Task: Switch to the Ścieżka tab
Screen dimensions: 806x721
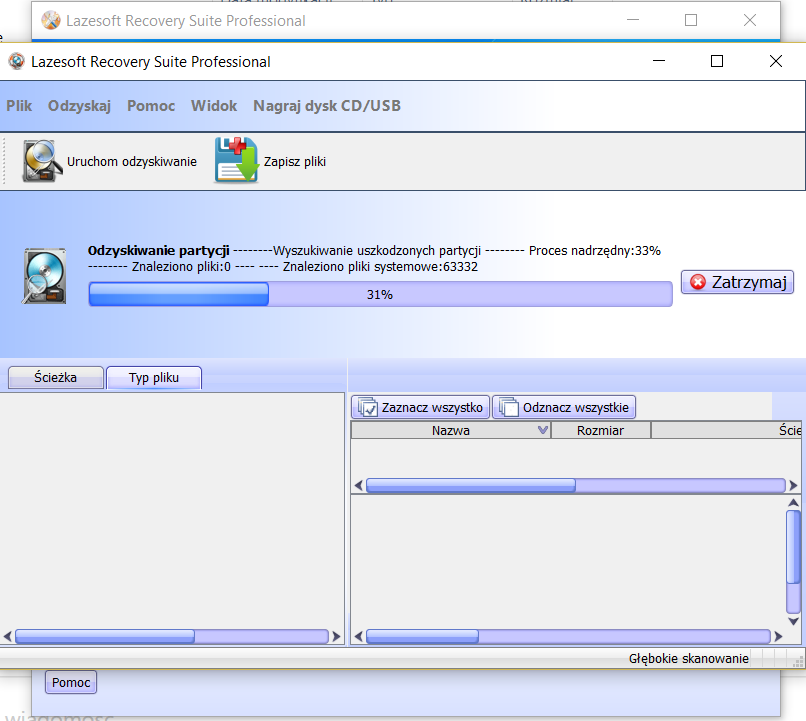Action: tap(56, 378)
